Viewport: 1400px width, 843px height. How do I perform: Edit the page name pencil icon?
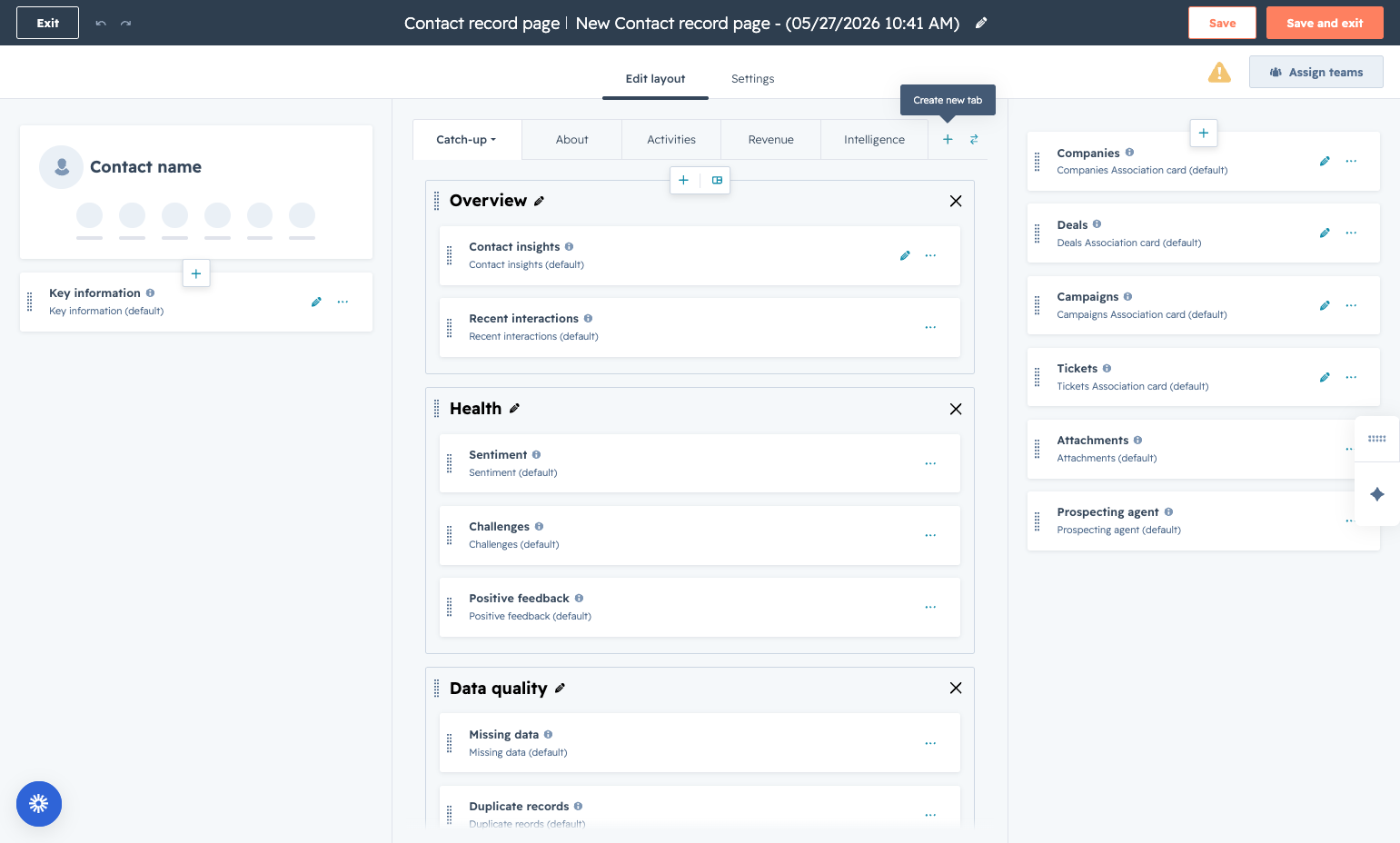coord(981,23)
